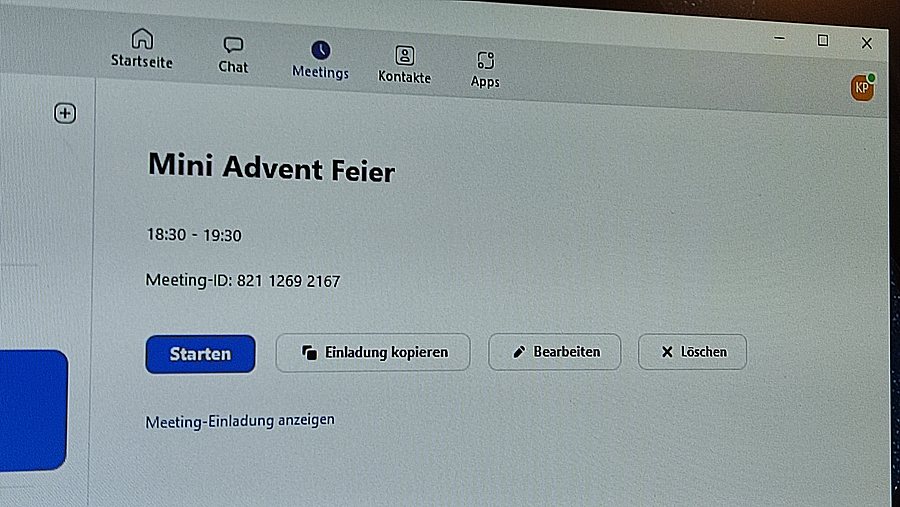Click the copy icon in Einladung kopieren
This screenshot has width=900, height=507.
pyautogui.click(x=309, y=352)
